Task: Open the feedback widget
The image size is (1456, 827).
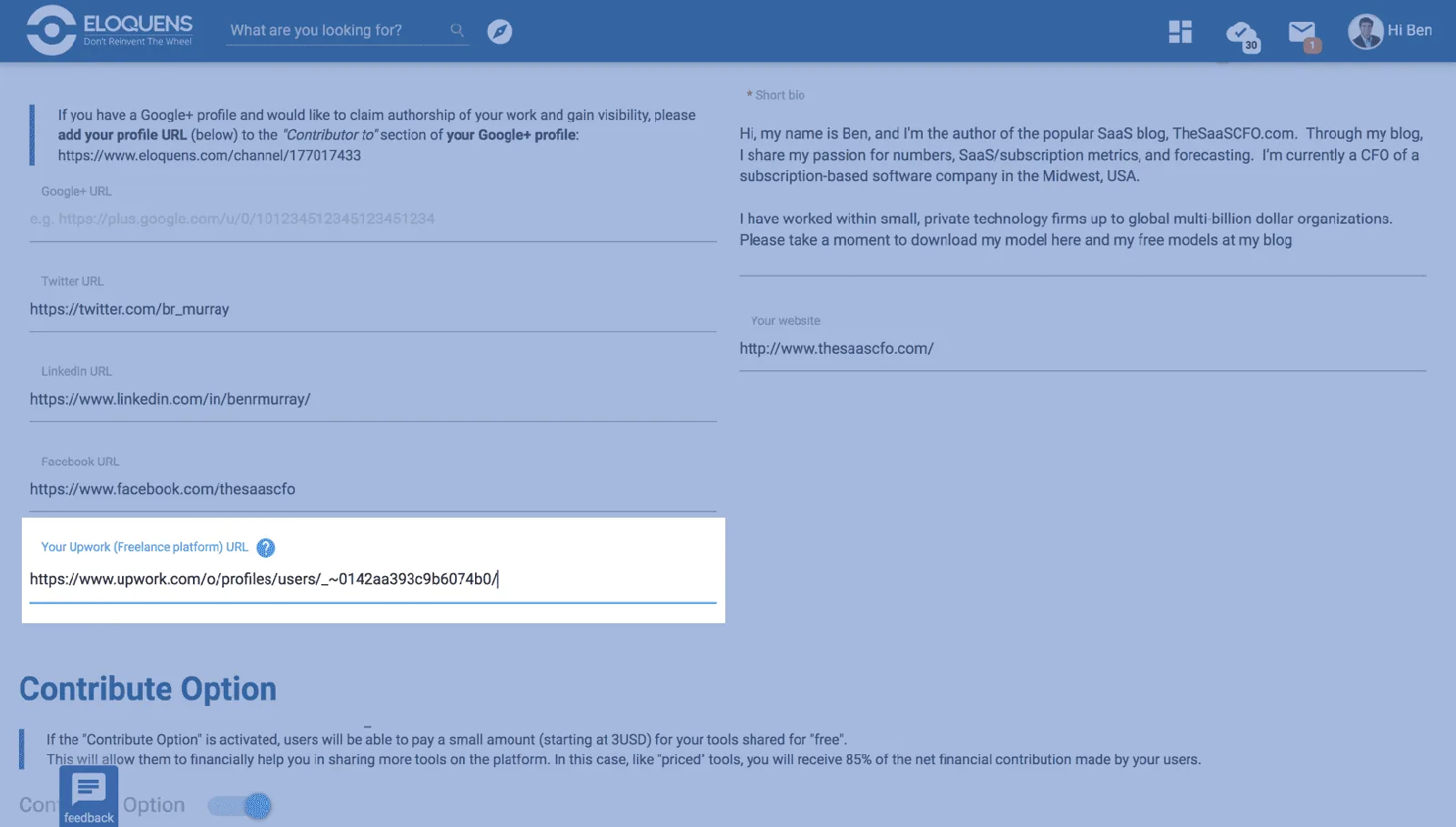Action: pos(89,796)
